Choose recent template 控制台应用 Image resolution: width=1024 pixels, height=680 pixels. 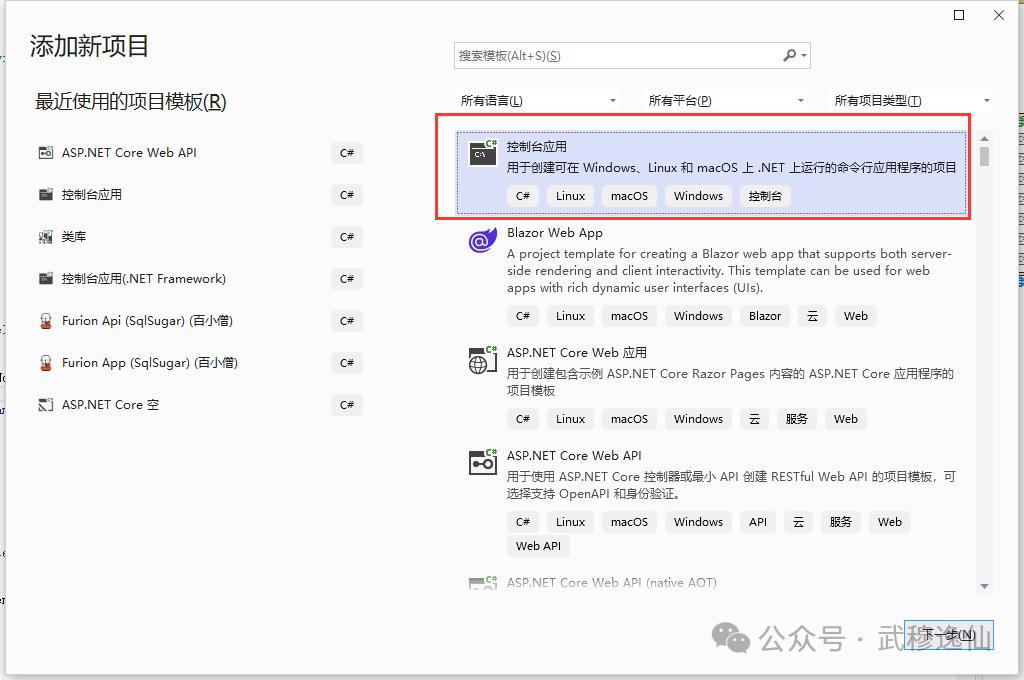tap(91, 195)
